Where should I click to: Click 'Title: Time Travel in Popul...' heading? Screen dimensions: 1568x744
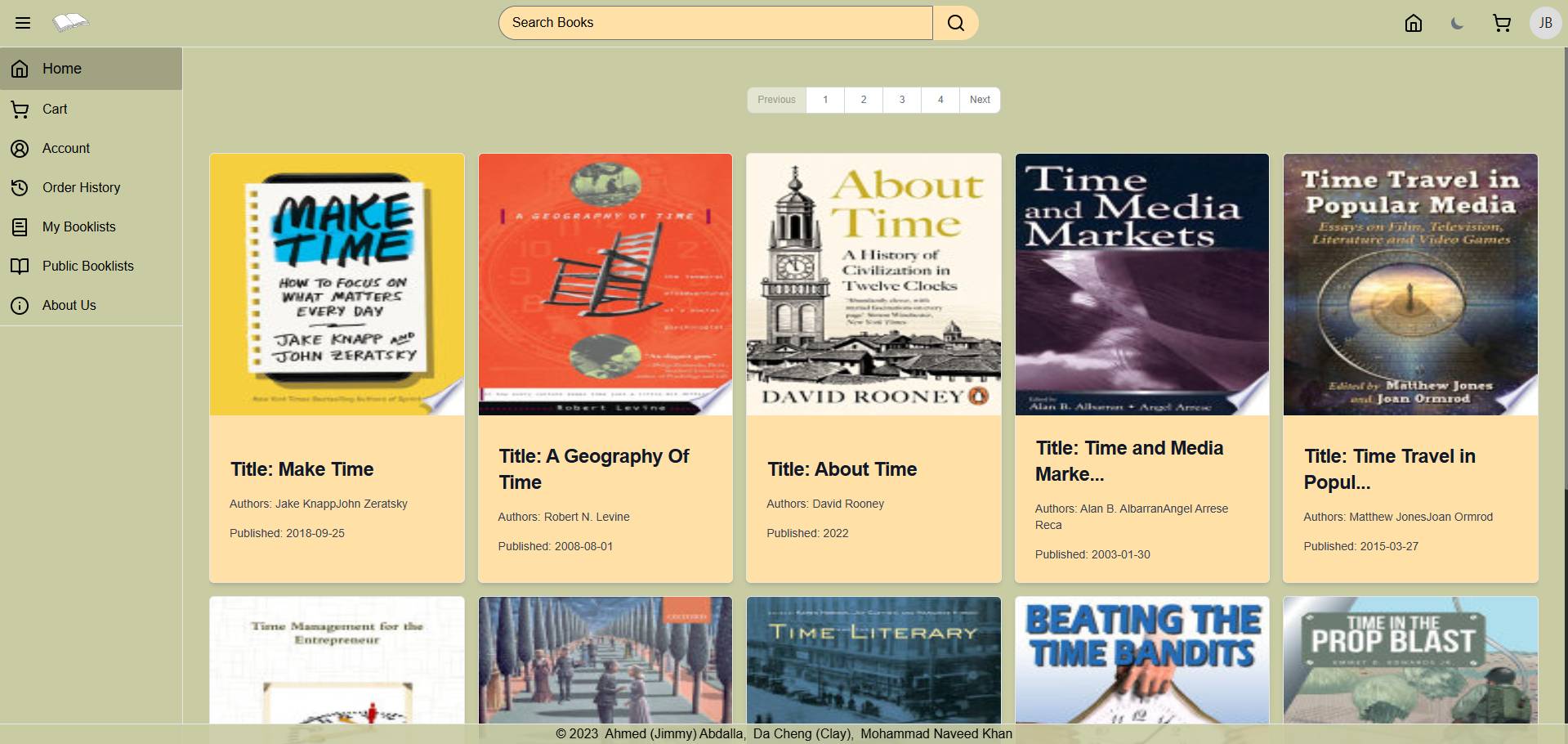tap(1389, 469)
